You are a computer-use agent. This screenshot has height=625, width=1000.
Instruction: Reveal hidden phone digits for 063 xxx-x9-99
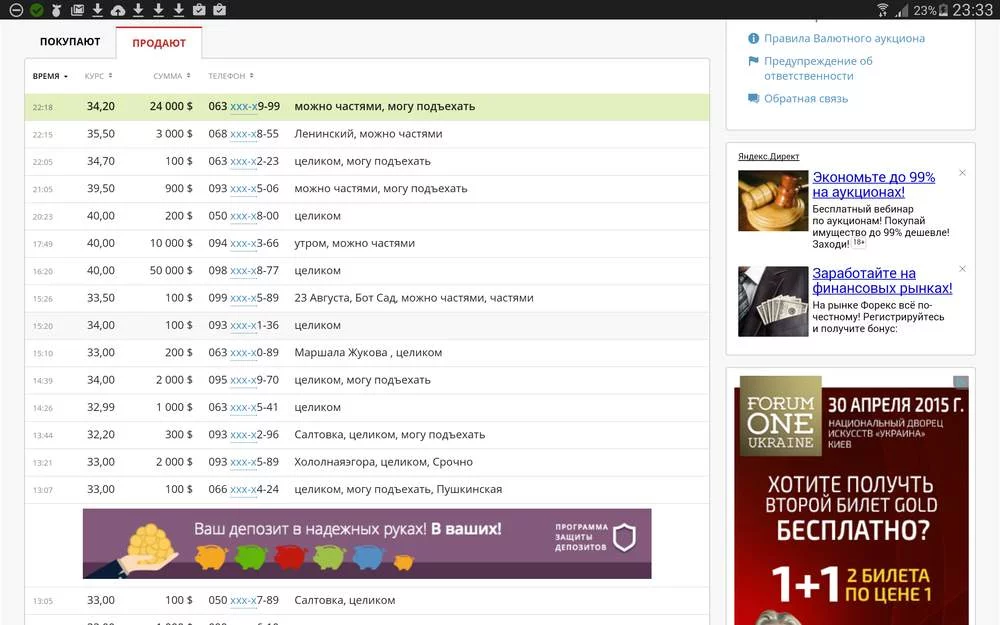pyautogui.click(x=244, y=107)
